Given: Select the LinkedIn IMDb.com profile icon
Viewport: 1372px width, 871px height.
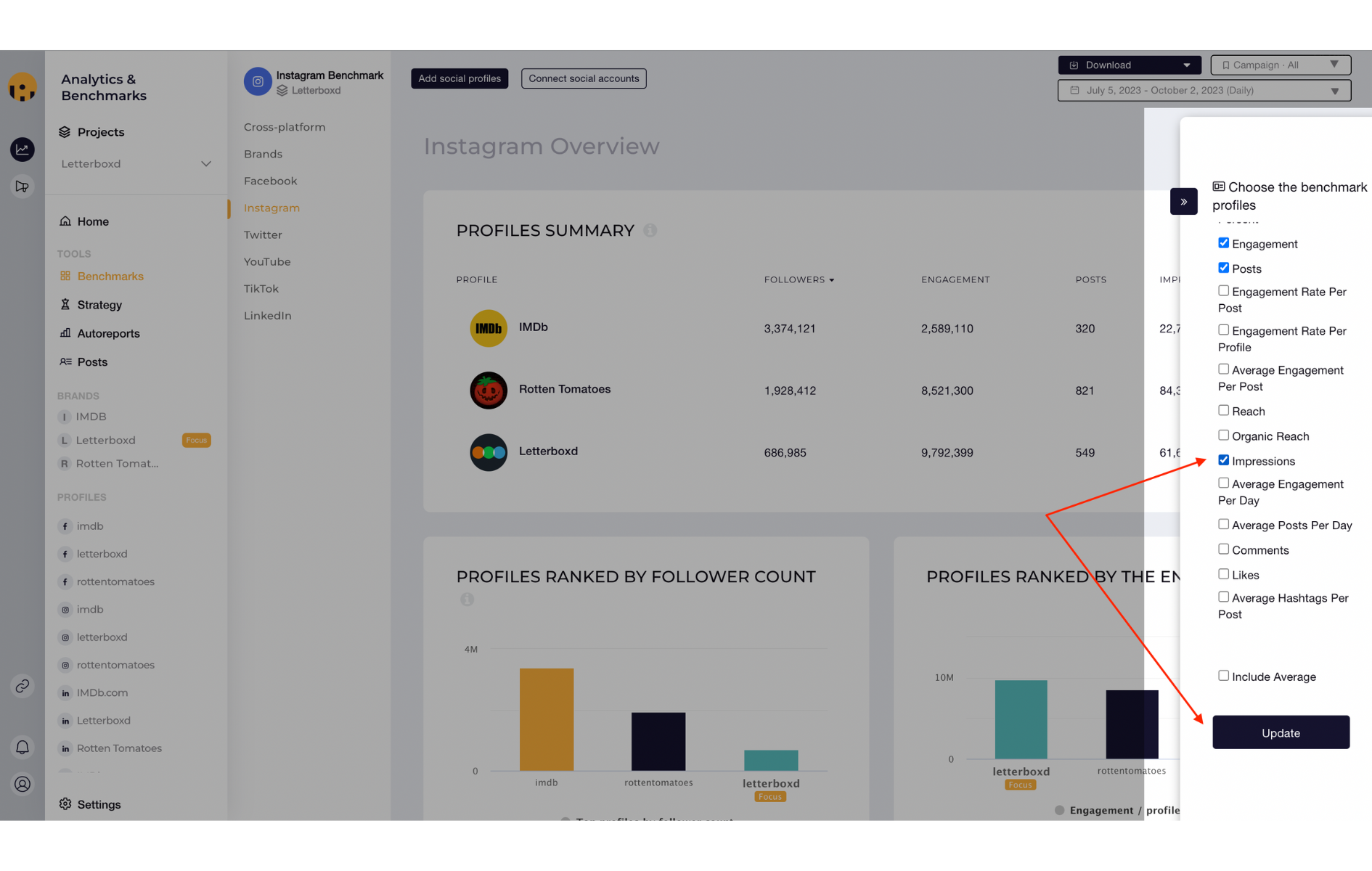Looking at the screenshot, I should (65, 693).
